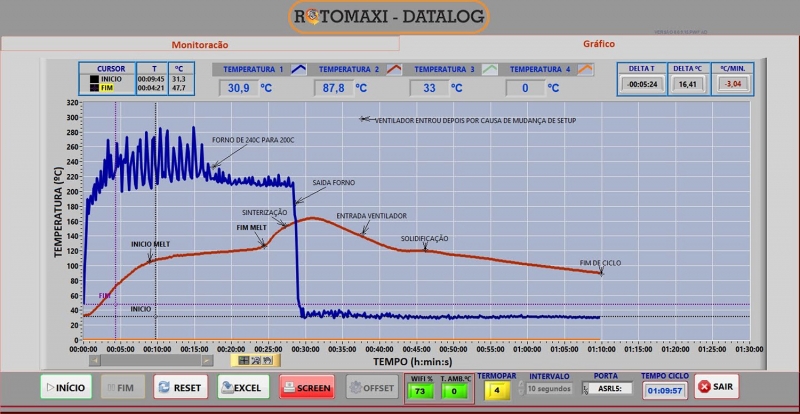Click the Temperatura 2 reading 87,8
800x414 pixels.
[334, 88]
